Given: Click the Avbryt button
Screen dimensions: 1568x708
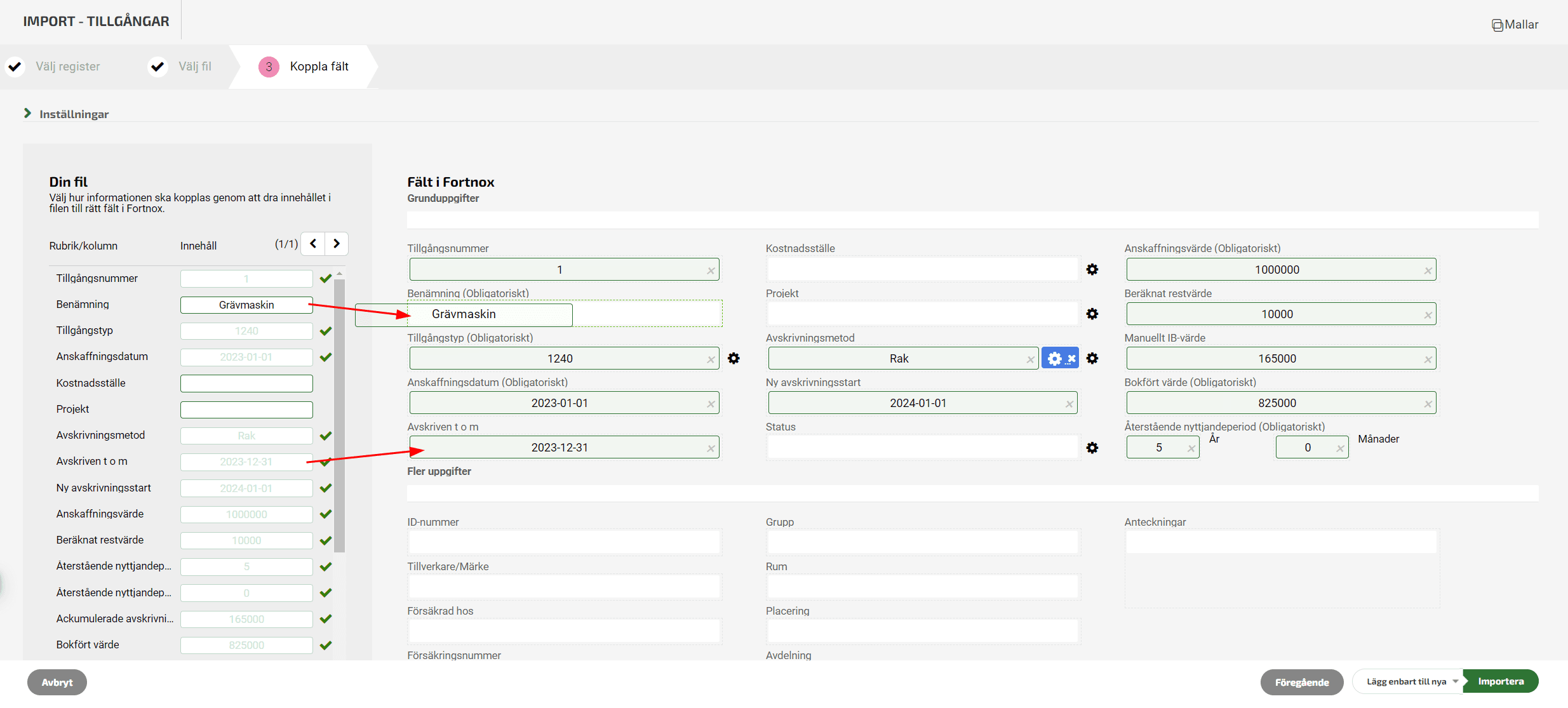Looking at the screenshot, I should point(57,682).
